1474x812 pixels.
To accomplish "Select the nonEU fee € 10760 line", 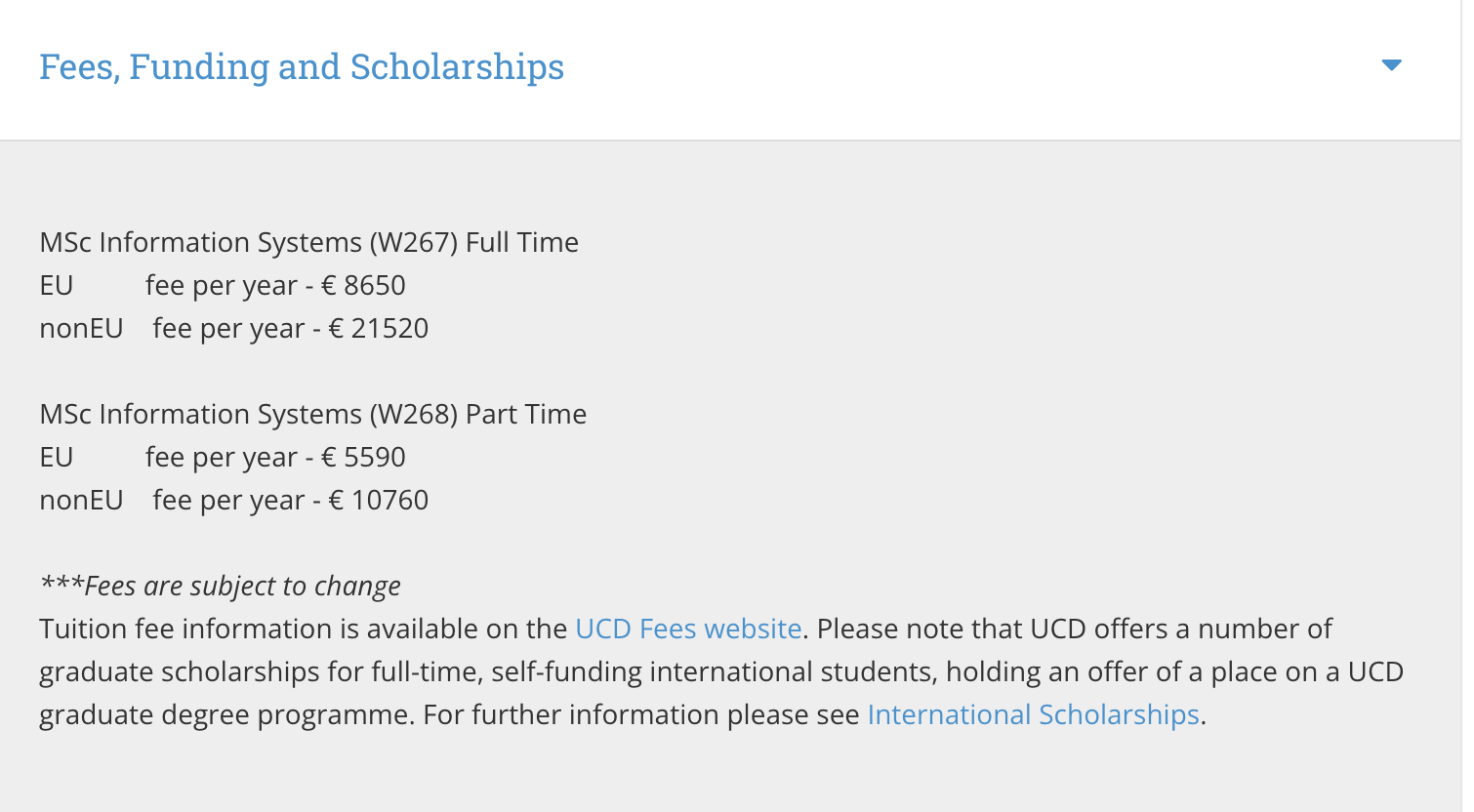I will pyautogui.click(x=233, y=500).
